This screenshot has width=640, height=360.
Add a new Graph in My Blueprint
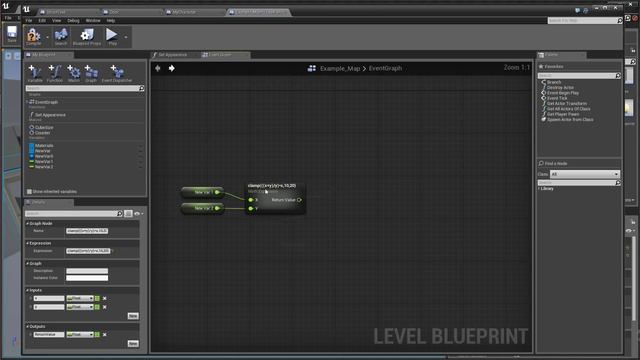(91, 73)
